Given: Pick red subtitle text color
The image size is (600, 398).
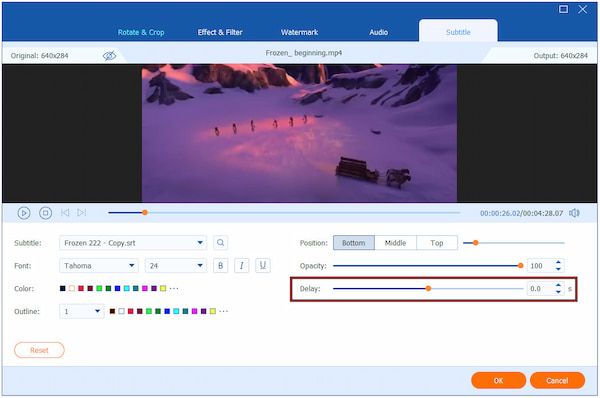Looking at the screenshot, I should point(81,288).
